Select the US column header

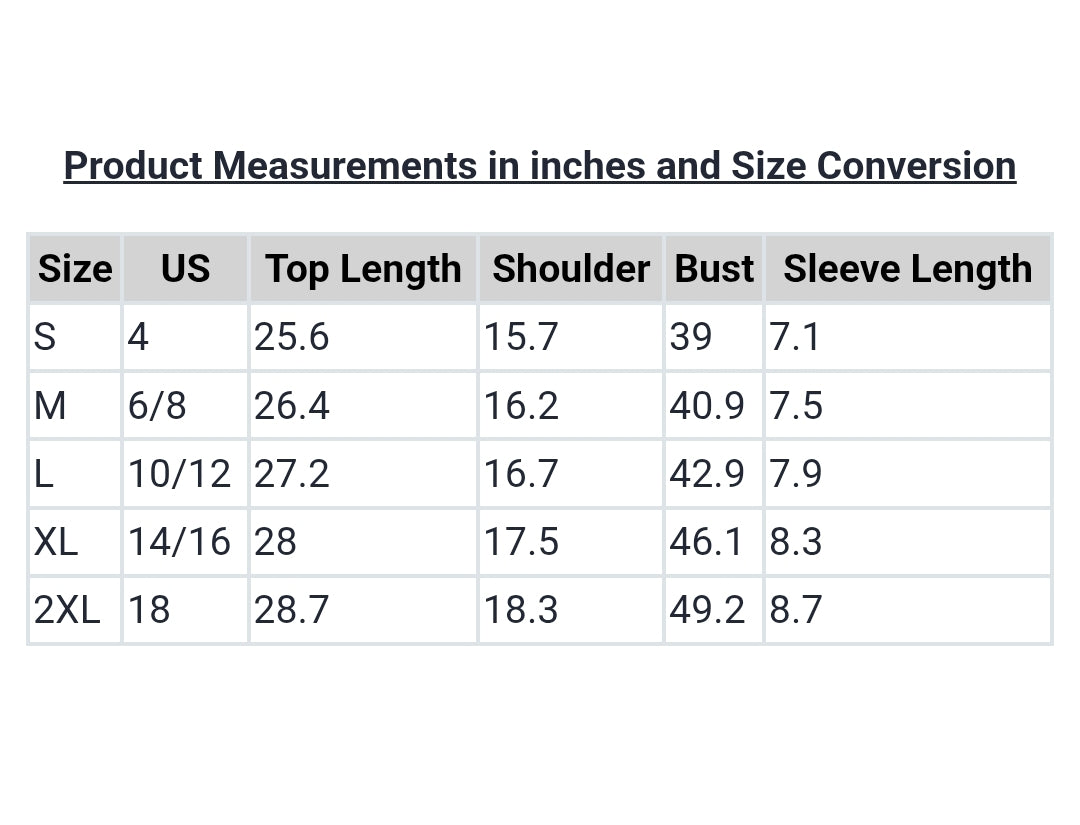185,269
